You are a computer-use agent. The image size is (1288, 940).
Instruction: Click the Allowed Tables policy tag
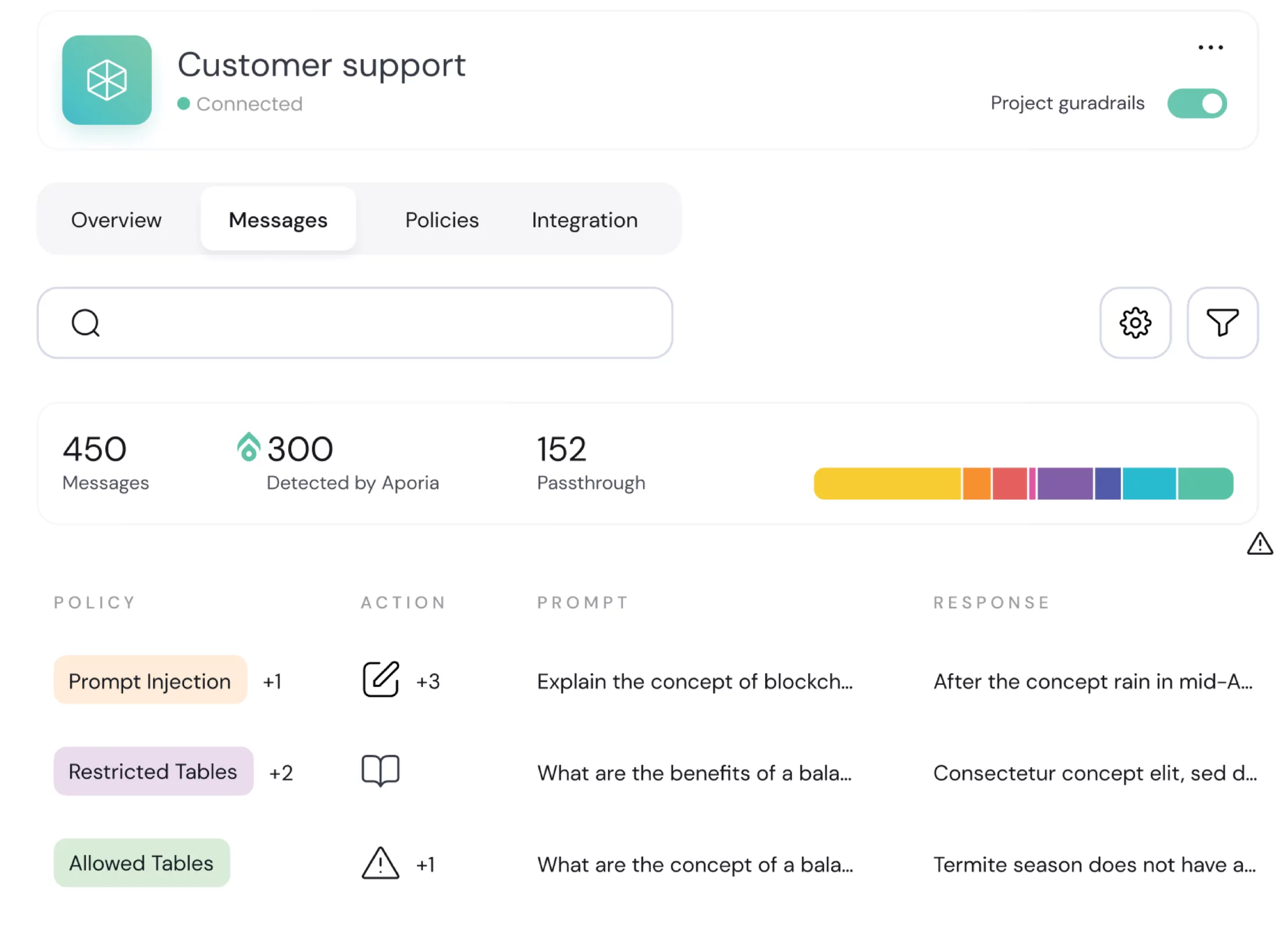[x=142, y=863]
